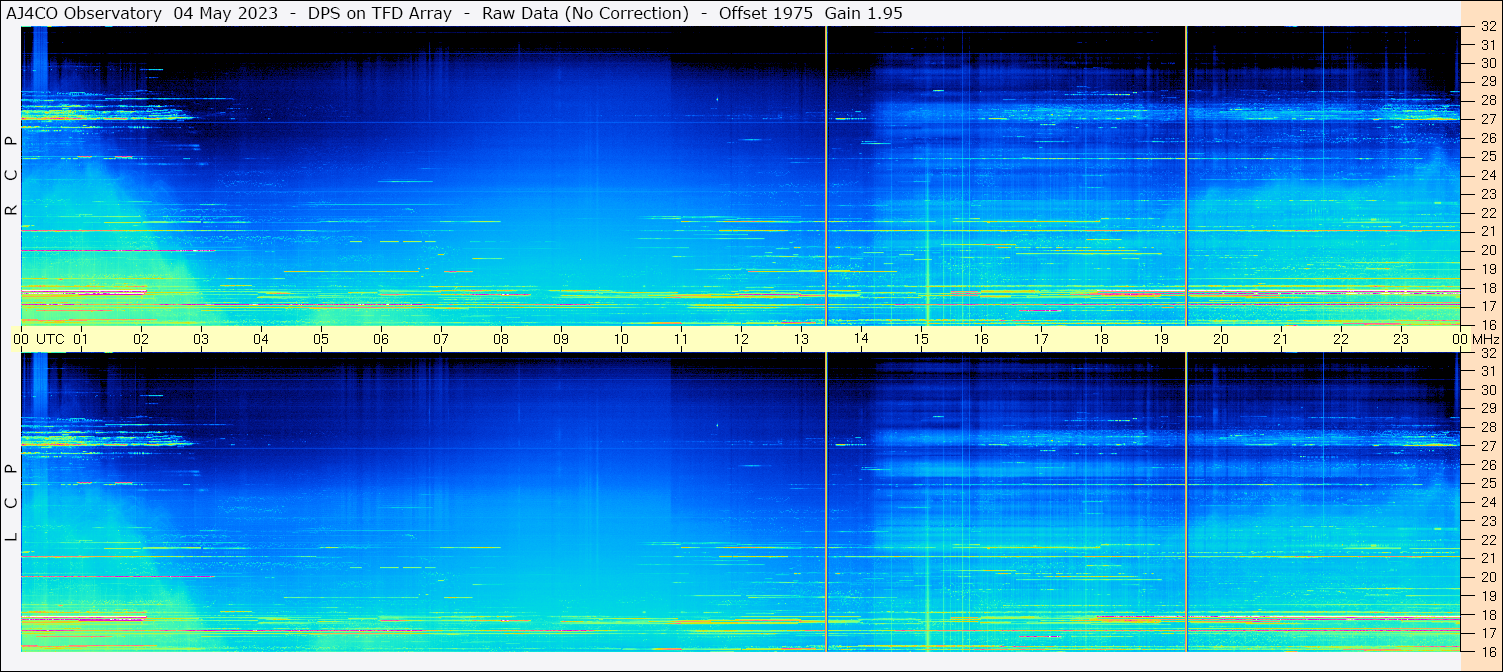The height and width of the screenshot is (672, 1503).
Task: Select hour "21" on the UTC axis
Action: coord(1281,339)
